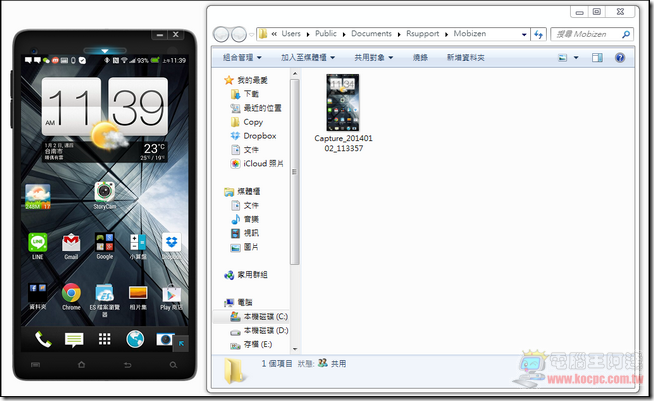Click the phone clock weather widget

point(105,120)
